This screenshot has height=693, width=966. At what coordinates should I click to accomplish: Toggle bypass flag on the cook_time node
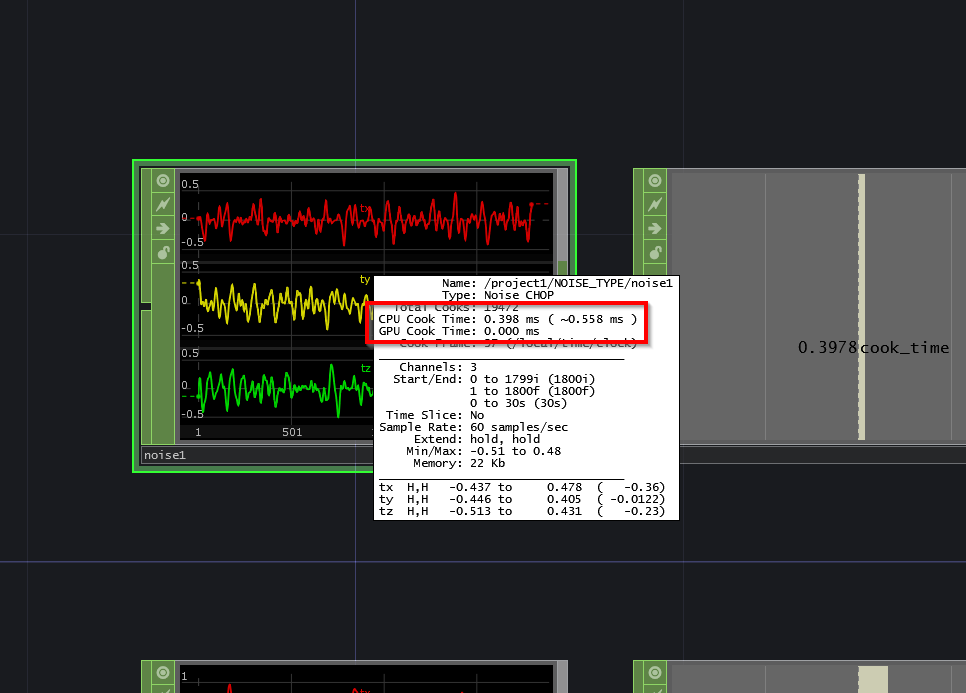point(655,205)
